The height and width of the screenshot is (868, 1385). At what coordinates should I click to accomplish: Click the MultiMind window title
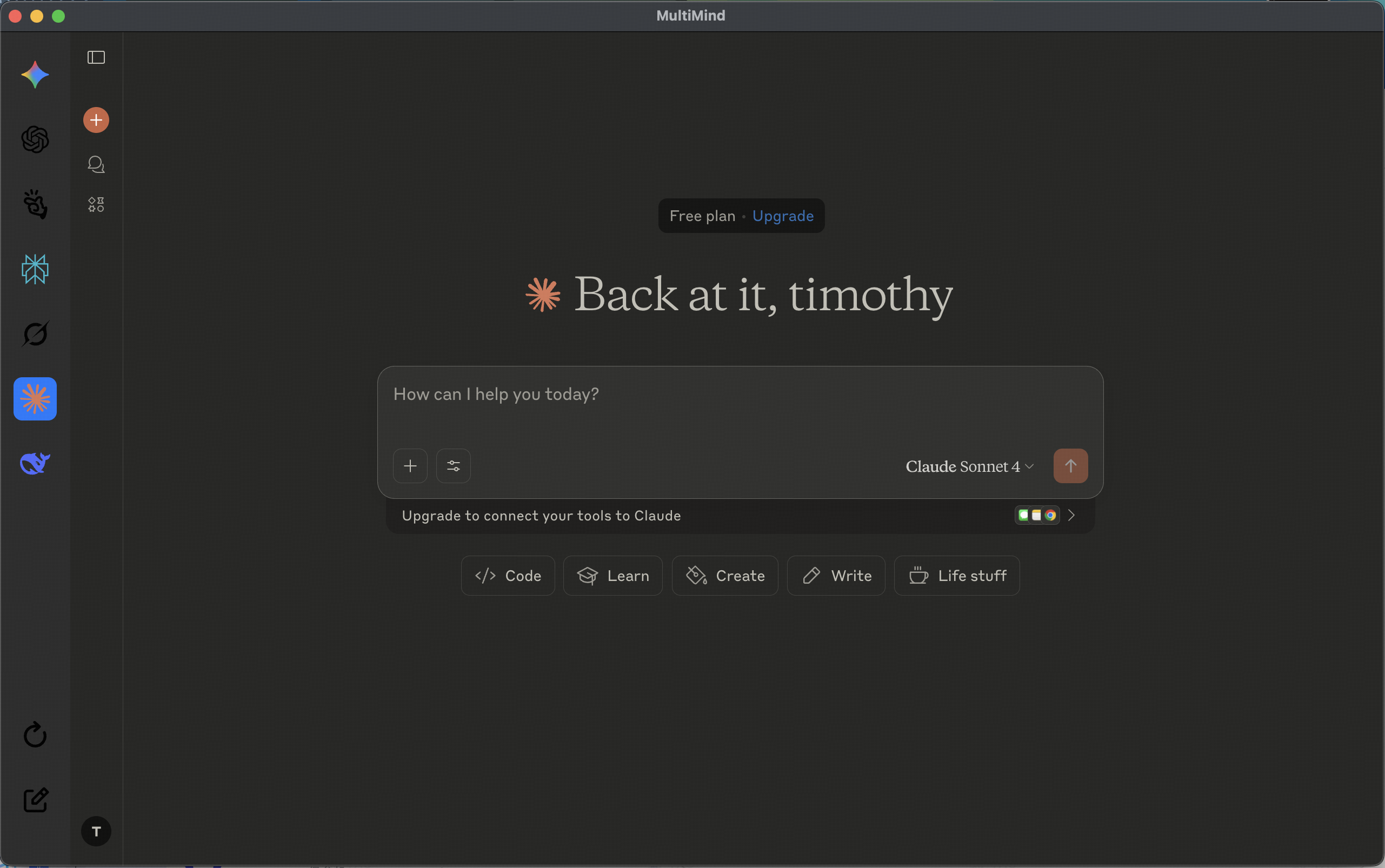tap(691, 16)
